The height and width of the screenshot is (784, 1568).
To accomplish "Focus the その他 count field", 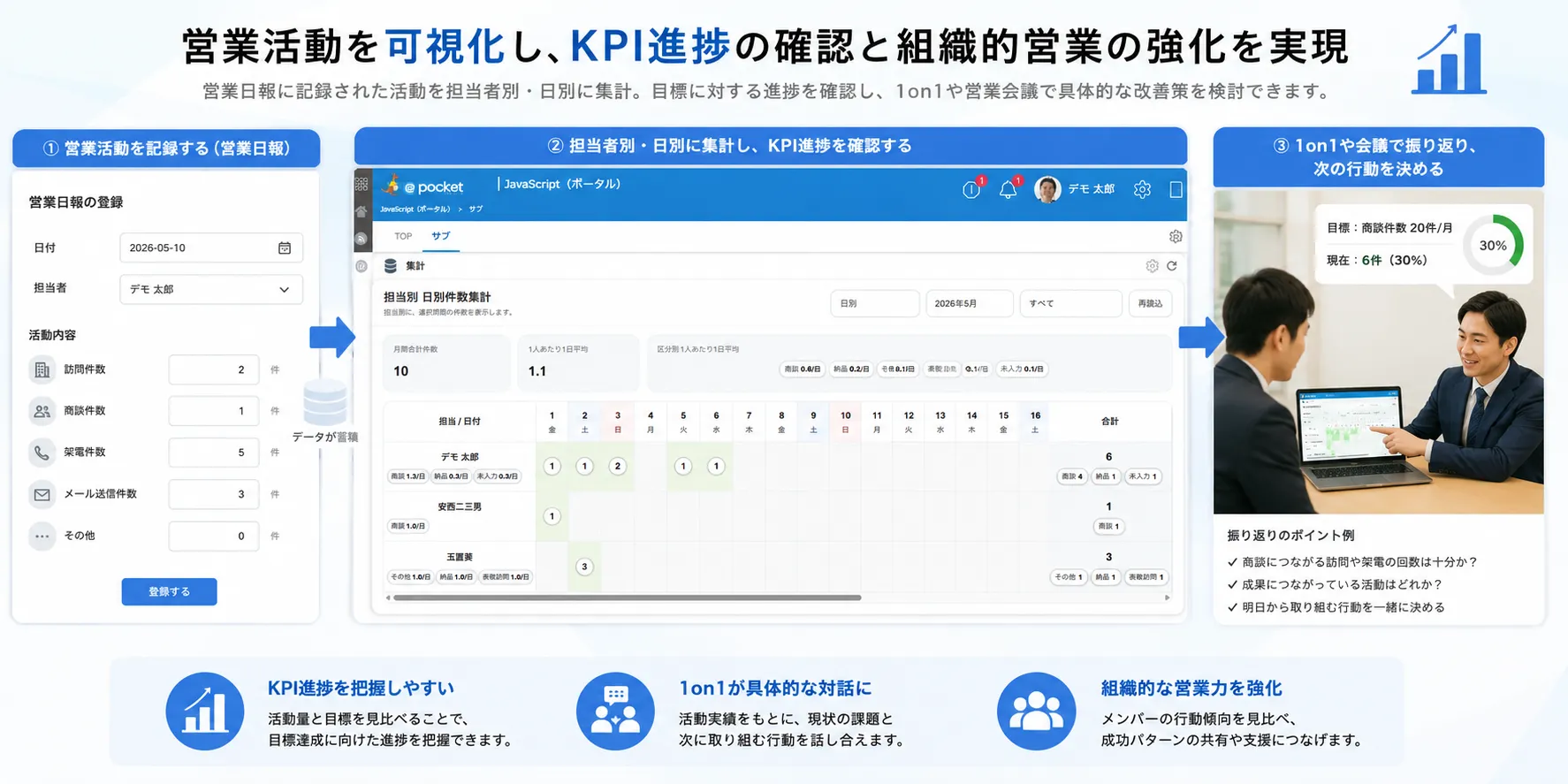I will 214,536.
